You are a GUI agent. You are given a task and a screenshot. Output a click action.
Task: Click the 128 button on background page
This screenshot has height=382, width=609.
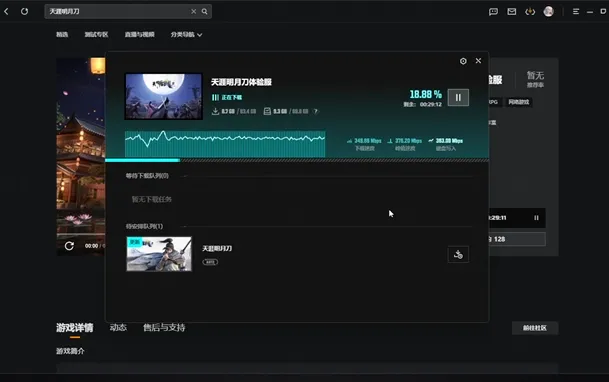tap(517, 239)
